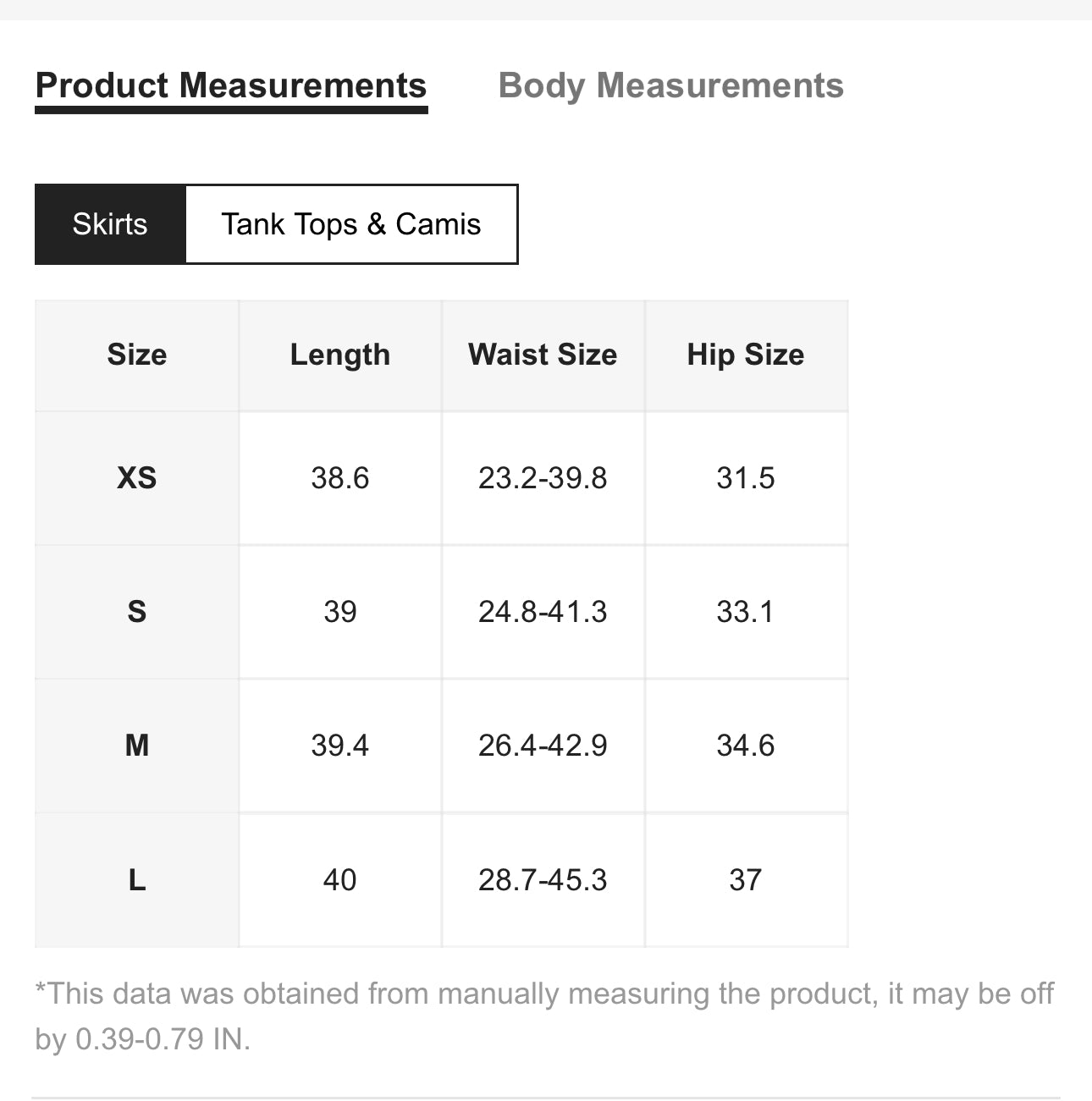The image size is (1092, 1101).
Task: Click the manual measurement disclaimer note
Action: pos(544,1016)
